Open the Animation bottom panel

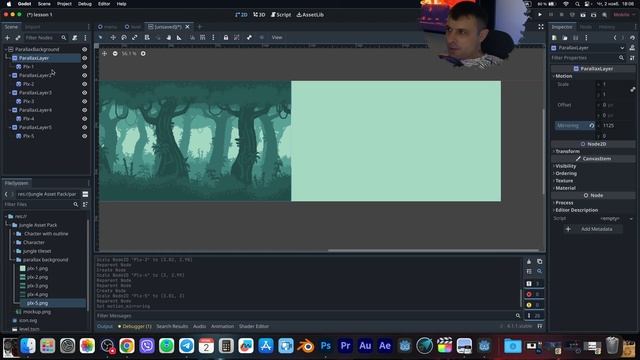222,326
